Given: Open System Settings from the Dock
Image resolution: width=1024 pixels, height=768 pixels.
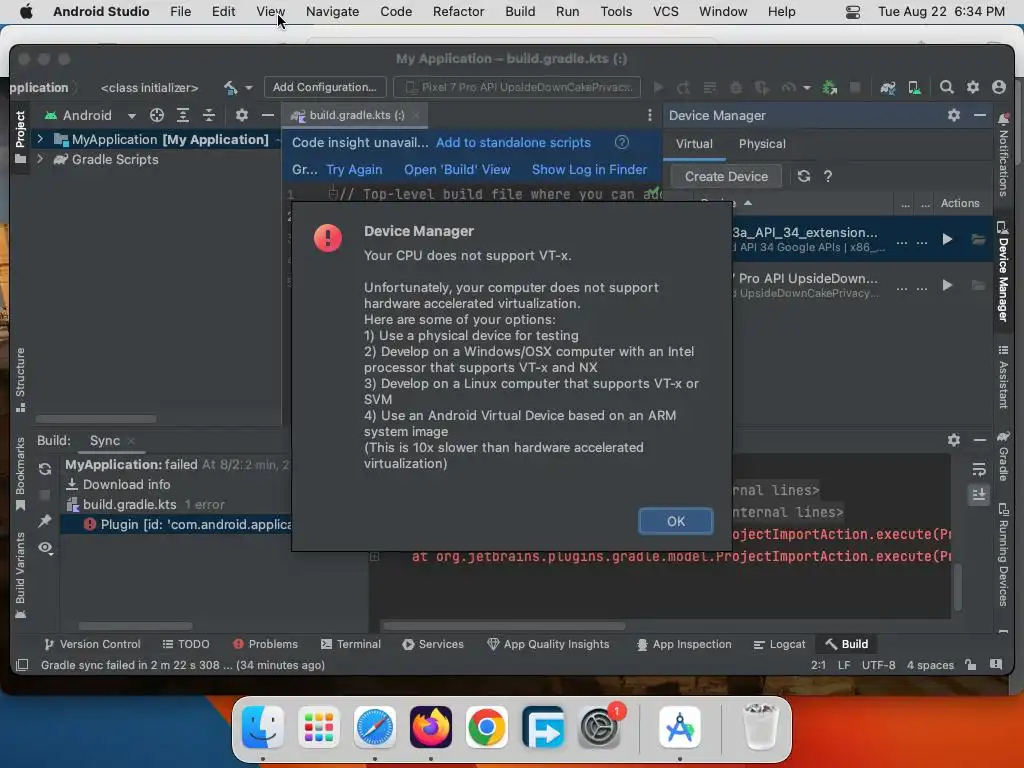Looking at the screenshot, I should [x=599, y=727].
